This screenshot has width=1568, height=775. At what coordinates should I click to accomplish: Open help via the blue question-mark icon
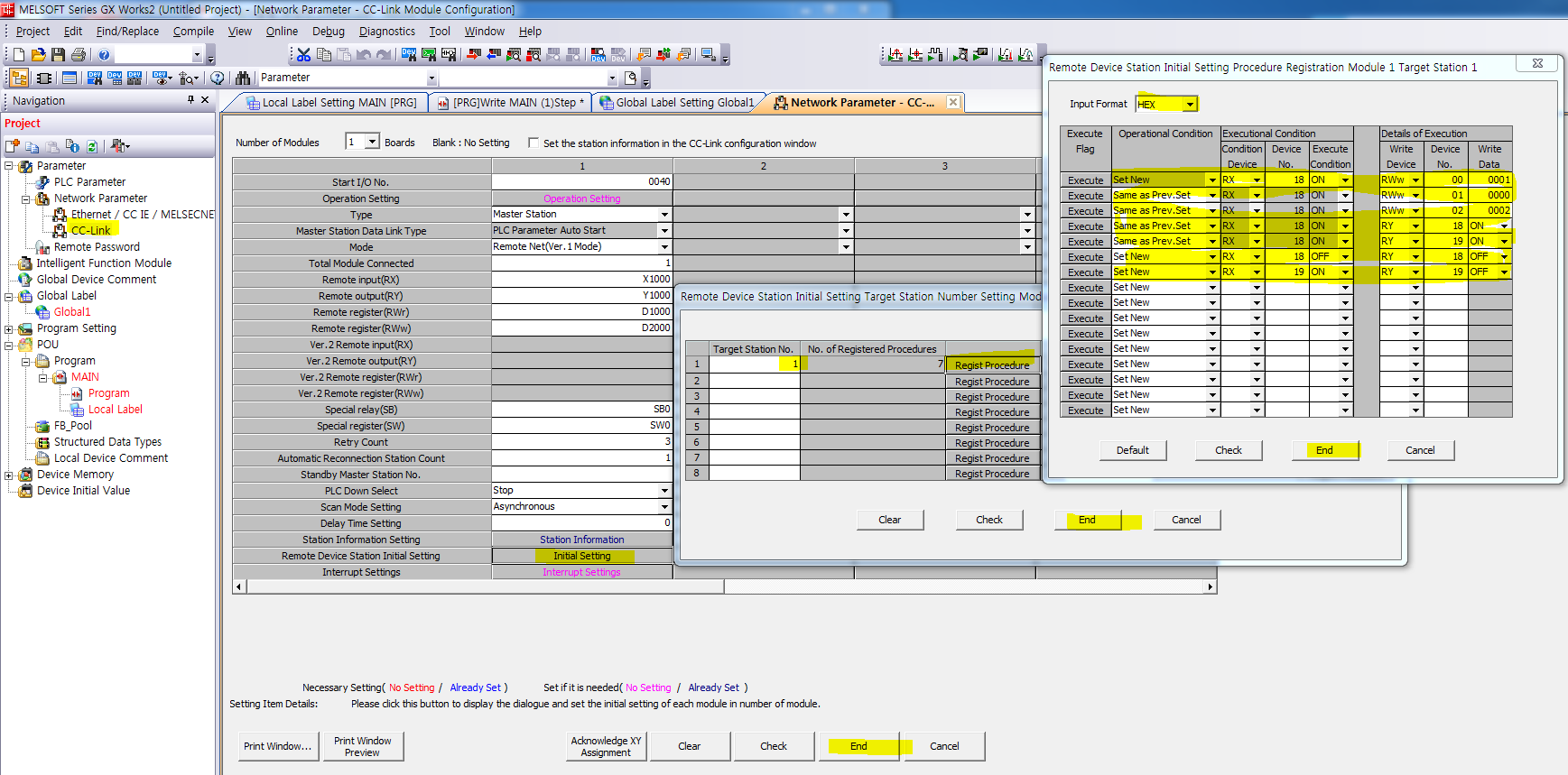point(104,55)
